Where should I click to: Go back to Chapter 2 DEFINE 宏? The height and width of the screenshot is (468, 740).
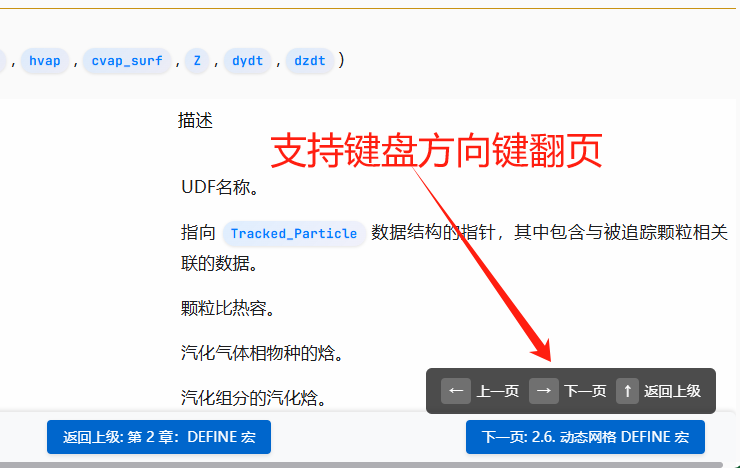pyautogui.click(x=159, y=437)
